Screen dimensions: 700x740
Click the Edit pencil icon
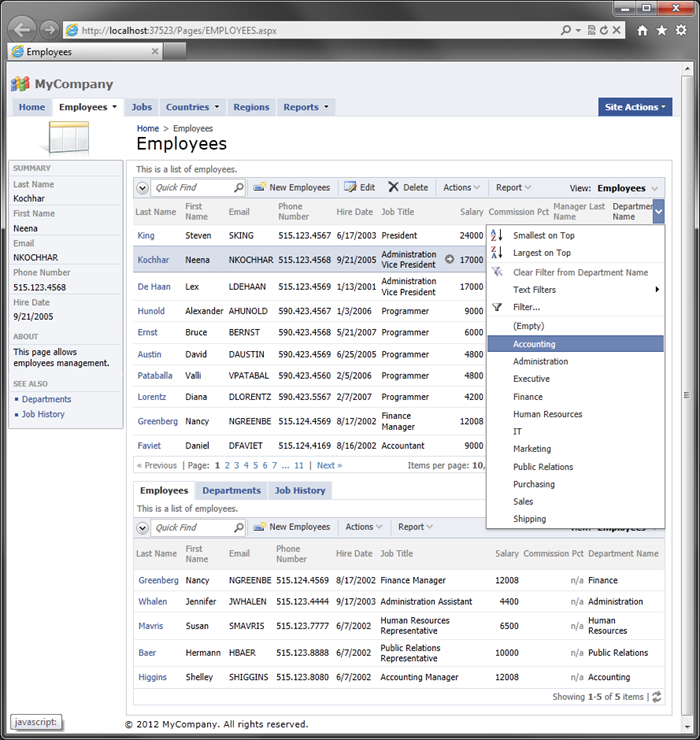tap(350, 187)
